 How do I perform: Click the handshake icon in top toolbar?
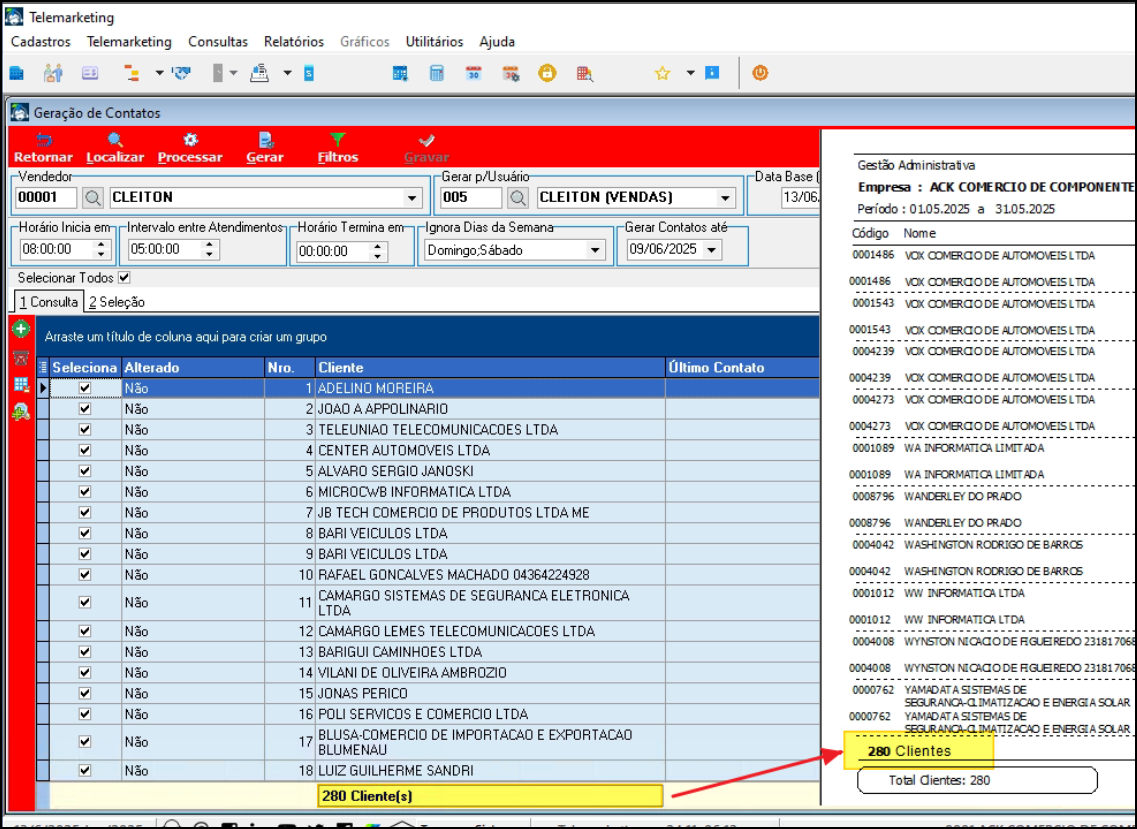181,73
